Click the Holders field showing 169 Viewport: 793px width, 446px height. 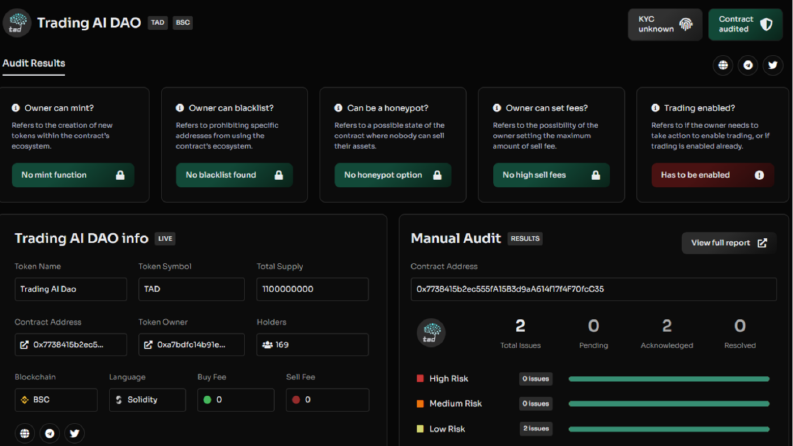point(313,344)
